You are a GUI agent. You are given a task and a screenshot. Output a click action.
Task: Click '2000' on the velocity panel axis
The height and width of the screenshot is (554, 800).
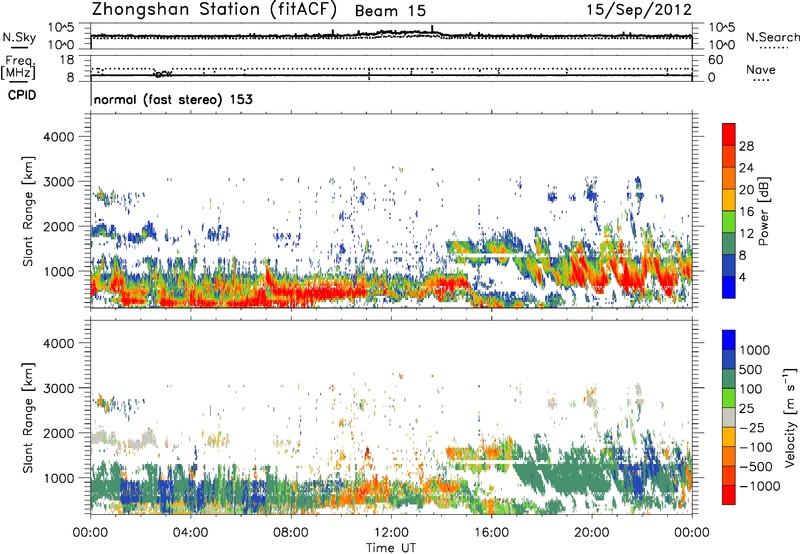[x=58, y=433]
